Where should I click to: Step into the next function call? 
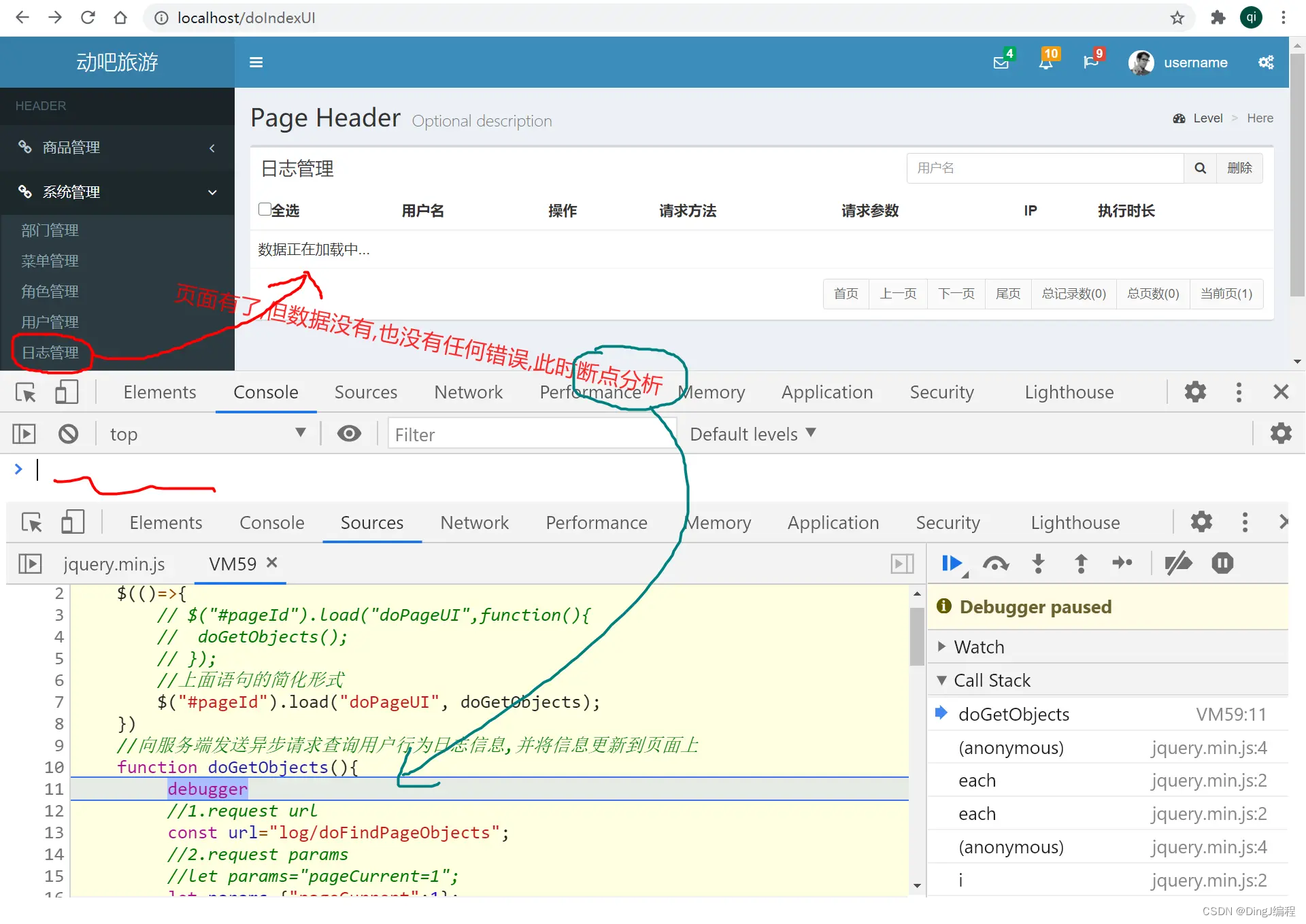[1038, 564]
